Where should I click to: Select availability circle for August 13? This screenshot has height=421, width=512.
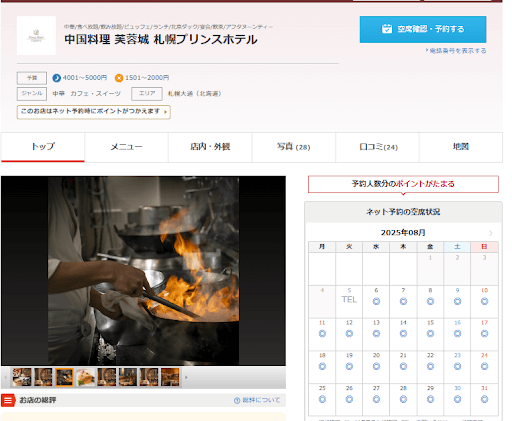point(376,333)
